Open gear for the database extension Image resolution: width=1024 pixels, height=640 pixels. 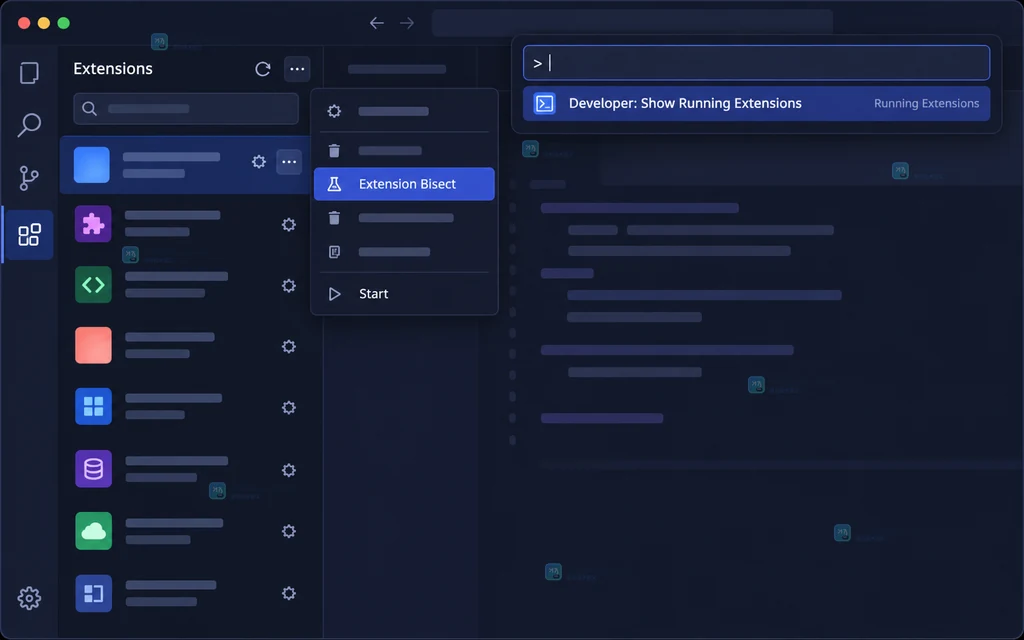[x=289, y=470]
